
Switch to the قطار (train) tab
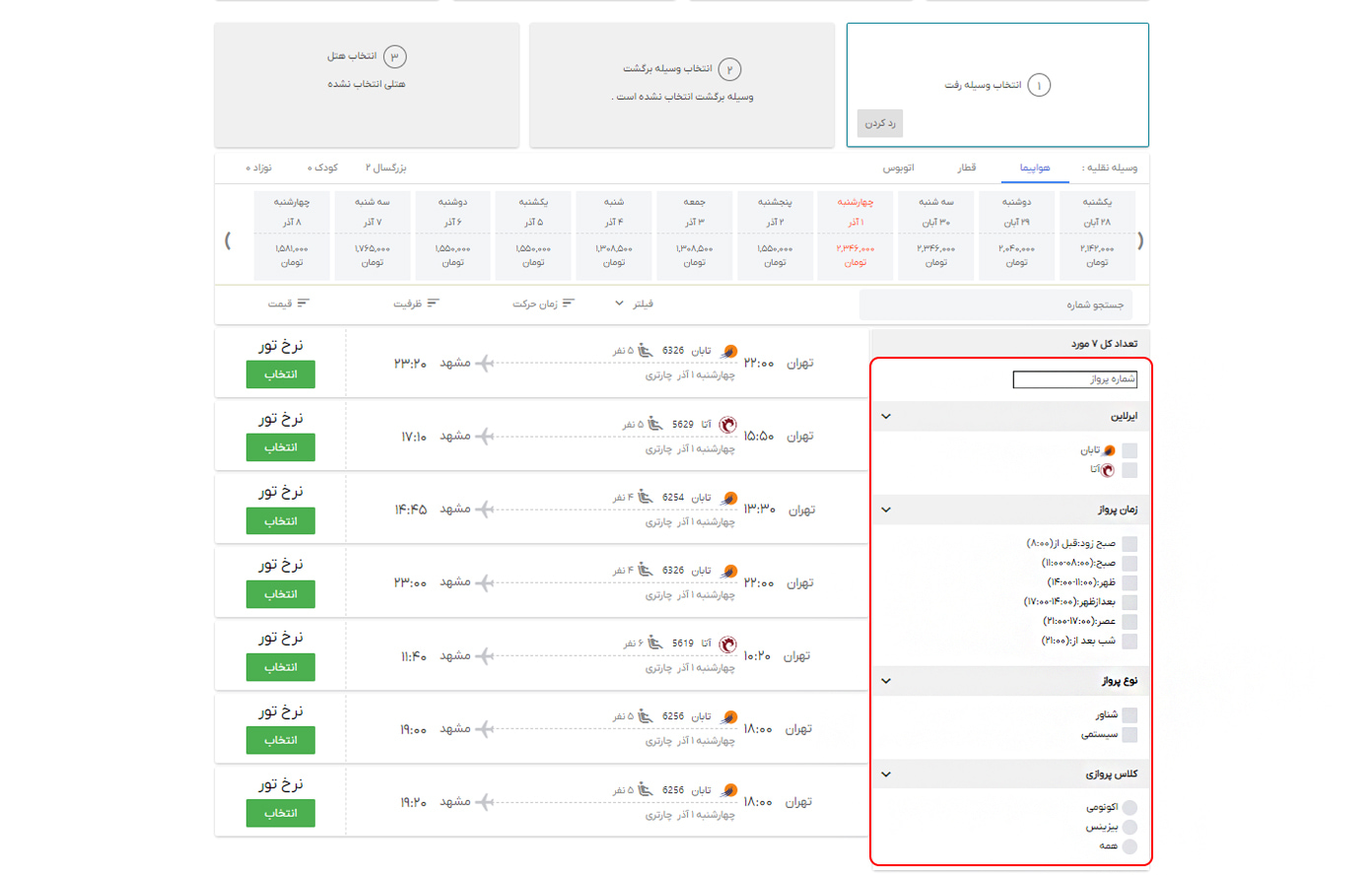(966, 169)
